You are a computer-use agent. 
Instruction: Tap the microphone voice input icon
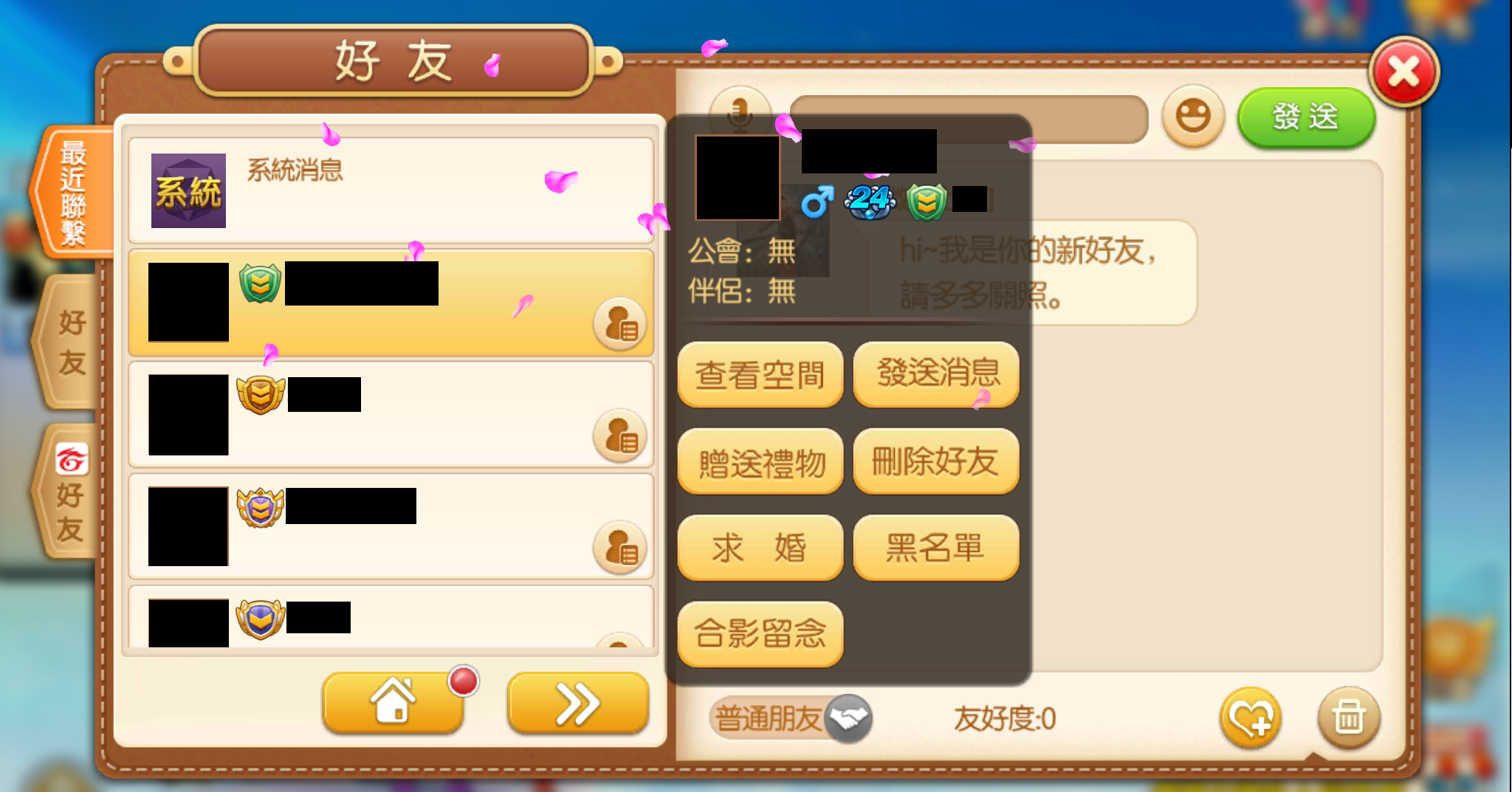point(740,112)
